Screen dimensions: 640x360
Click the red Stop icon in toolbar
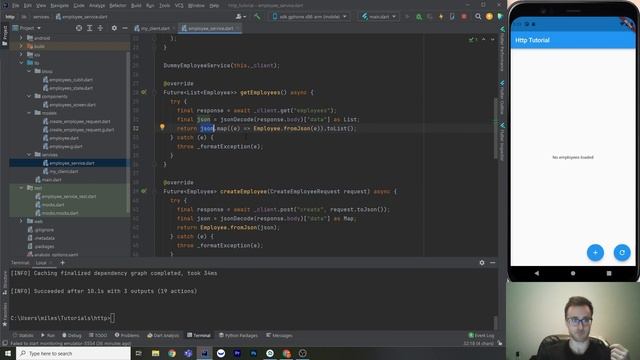[x=464, y=17]
